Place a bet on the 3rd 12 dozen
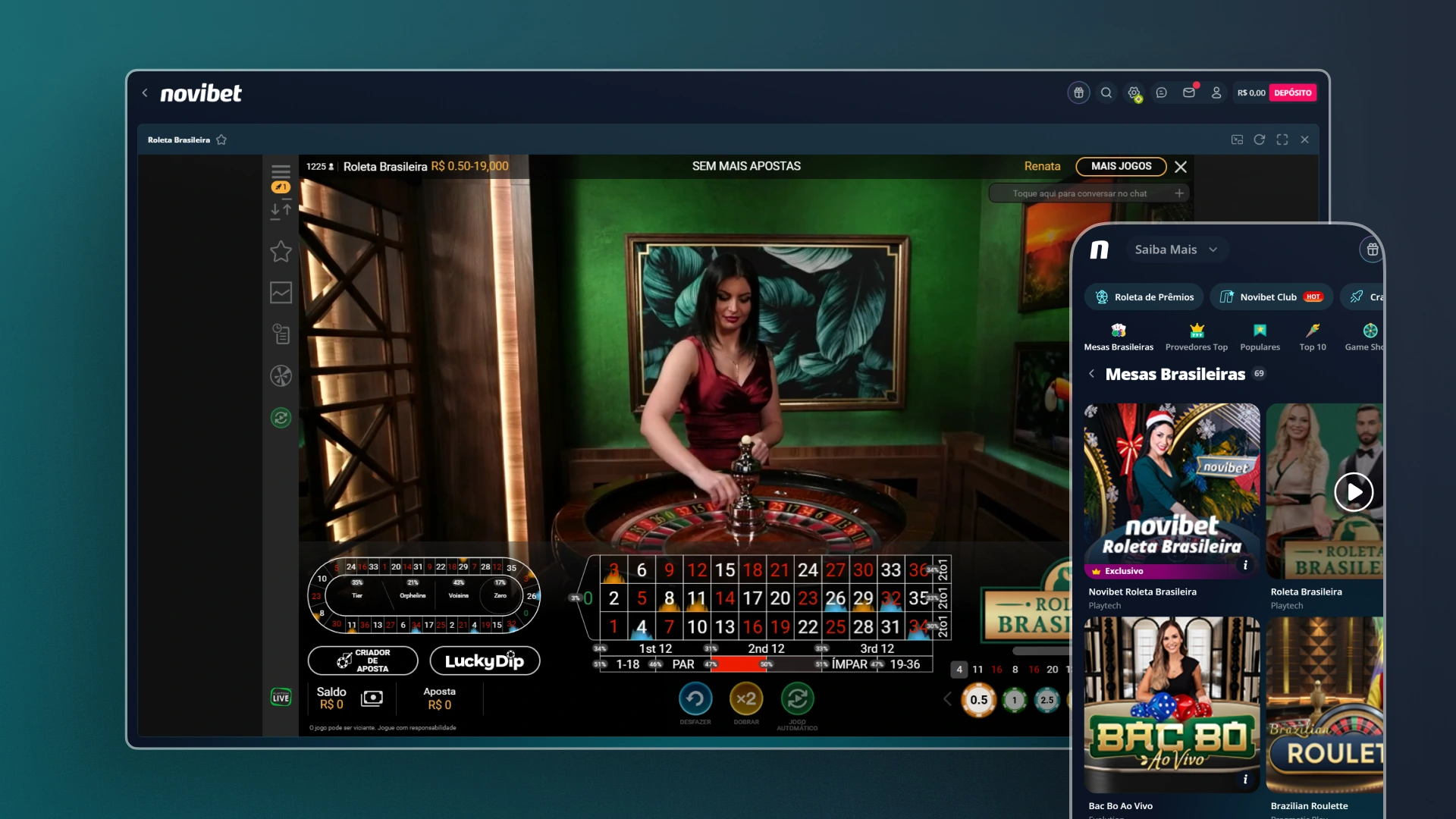 (x=877, y=648)
